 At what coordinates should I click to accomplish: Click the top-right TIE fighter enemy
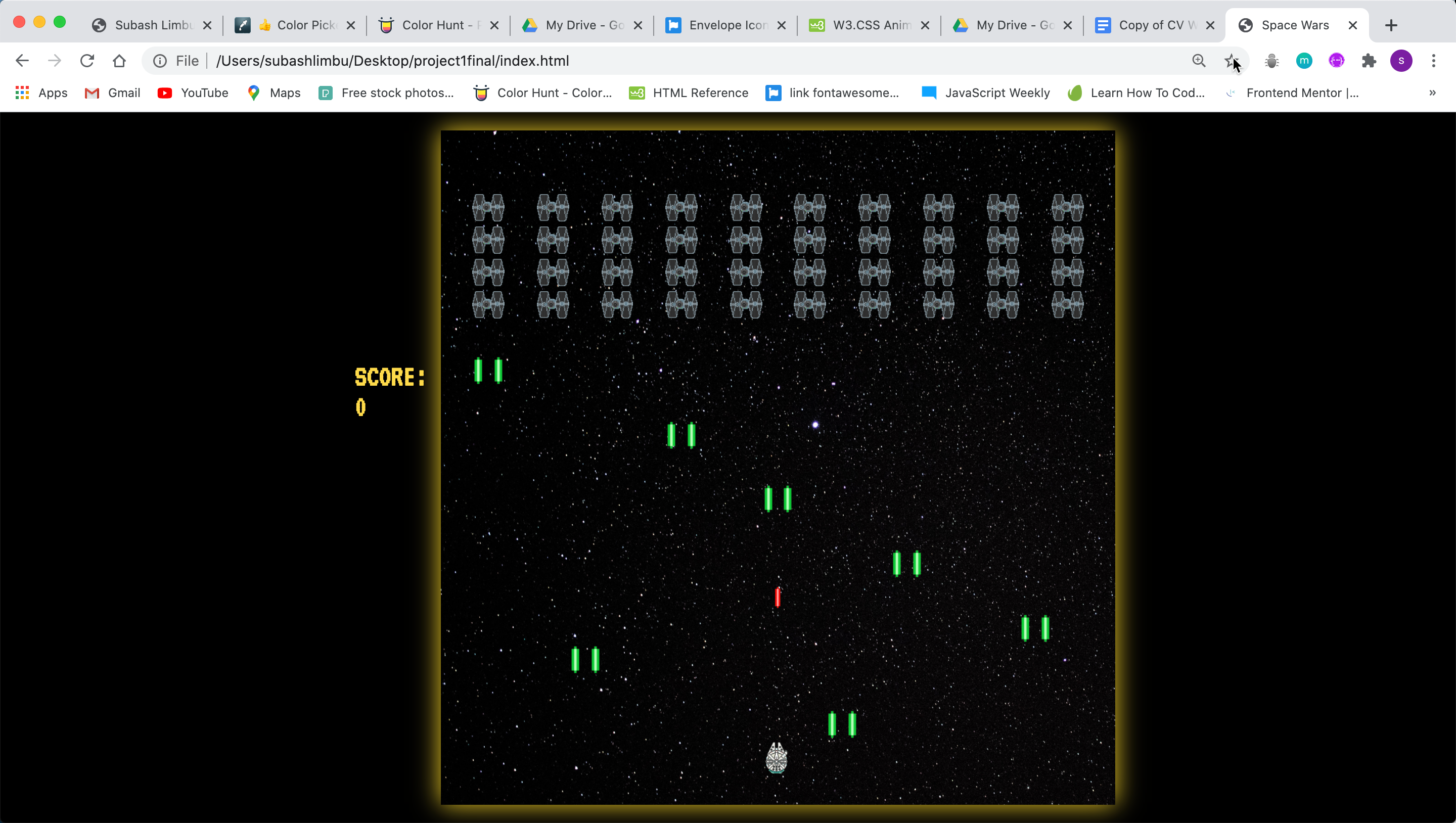point(1068,207)
